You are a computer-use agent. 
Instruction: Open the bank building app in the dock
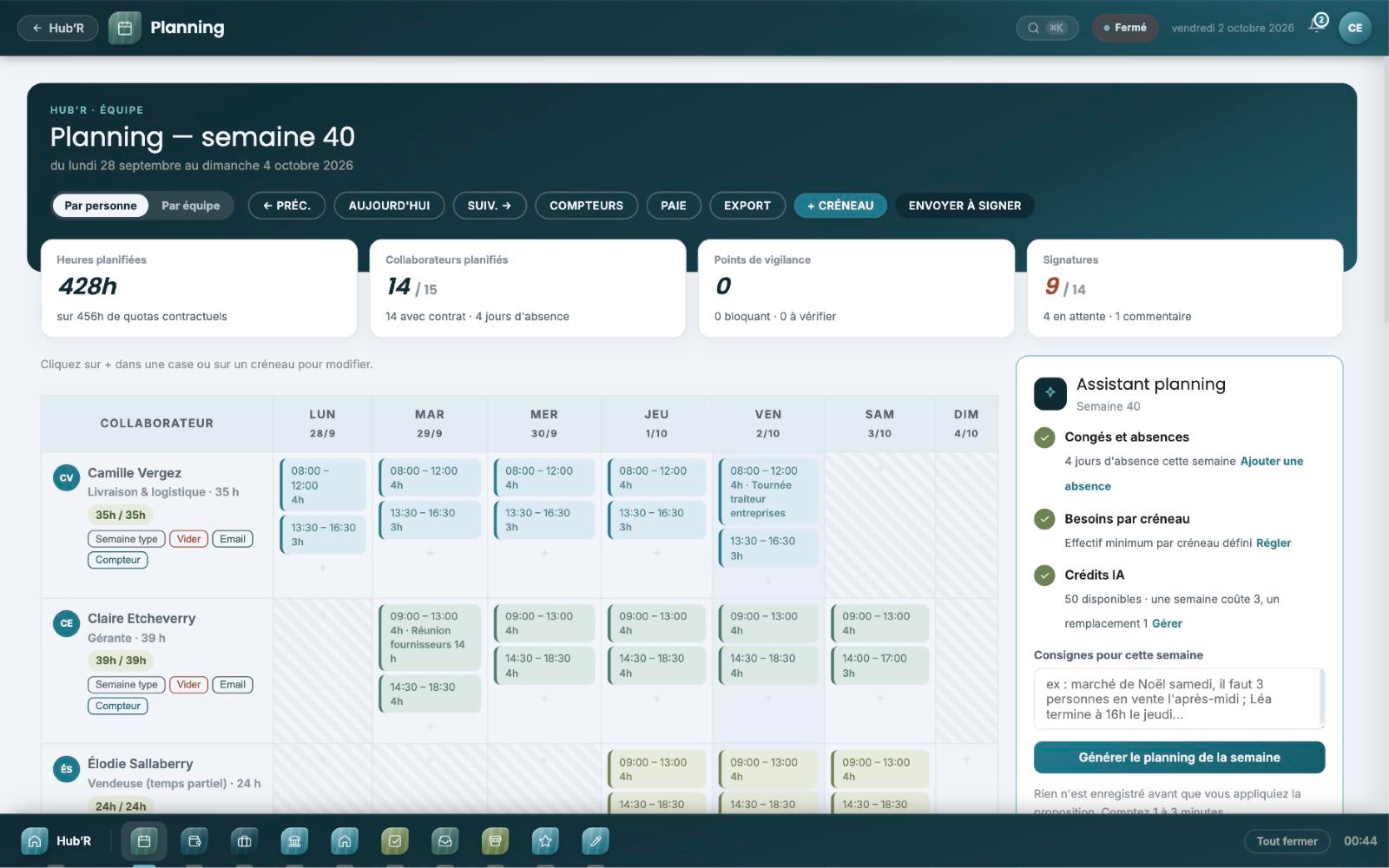294,840
